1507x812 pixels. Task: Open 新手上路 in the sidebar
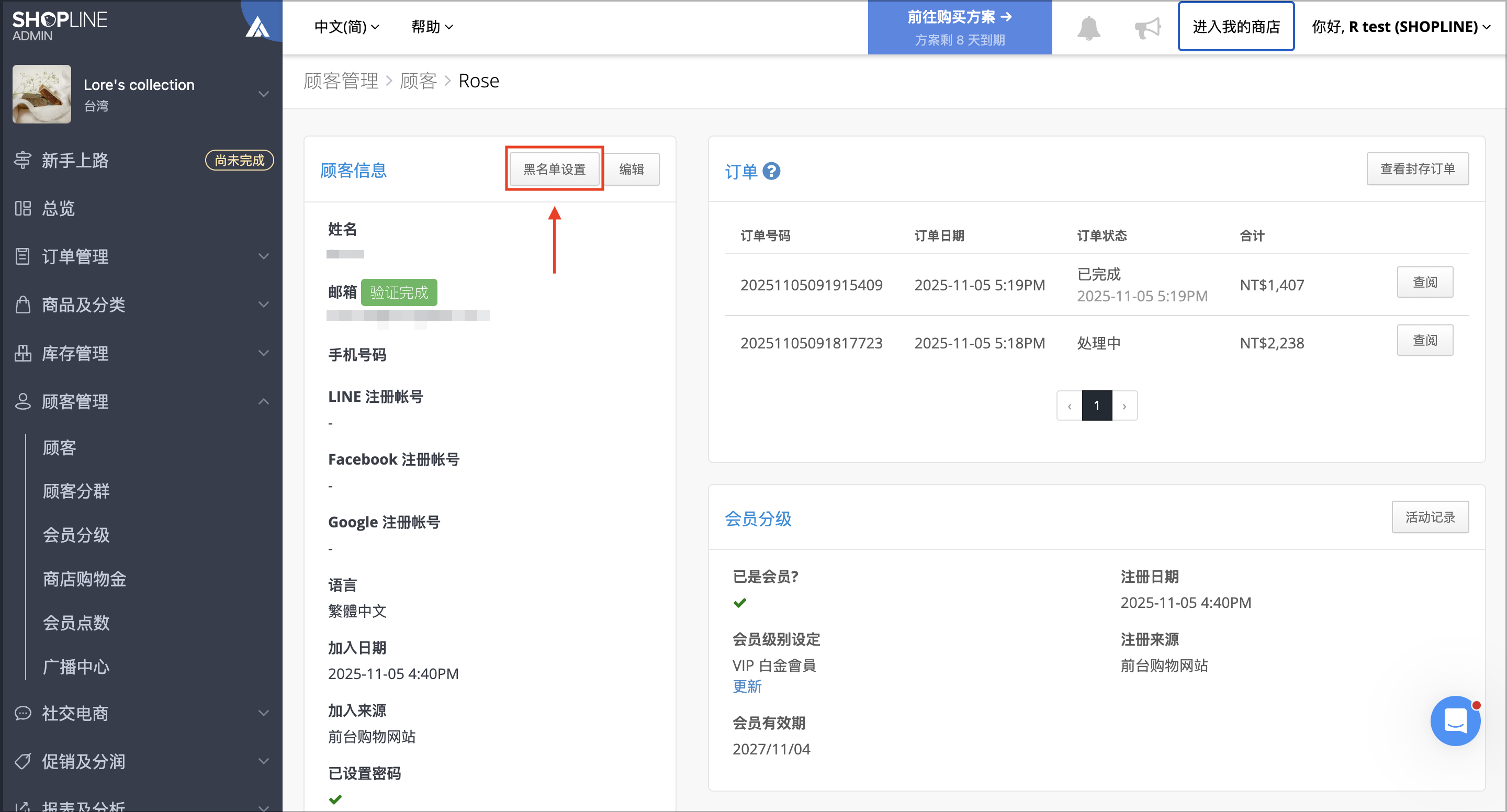75,160
